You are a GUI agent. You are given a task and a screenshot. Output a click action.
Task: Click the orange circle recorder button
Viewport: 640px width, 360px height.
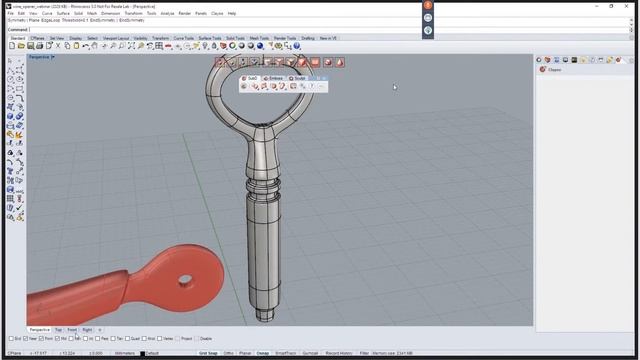[x=428, y=5]
